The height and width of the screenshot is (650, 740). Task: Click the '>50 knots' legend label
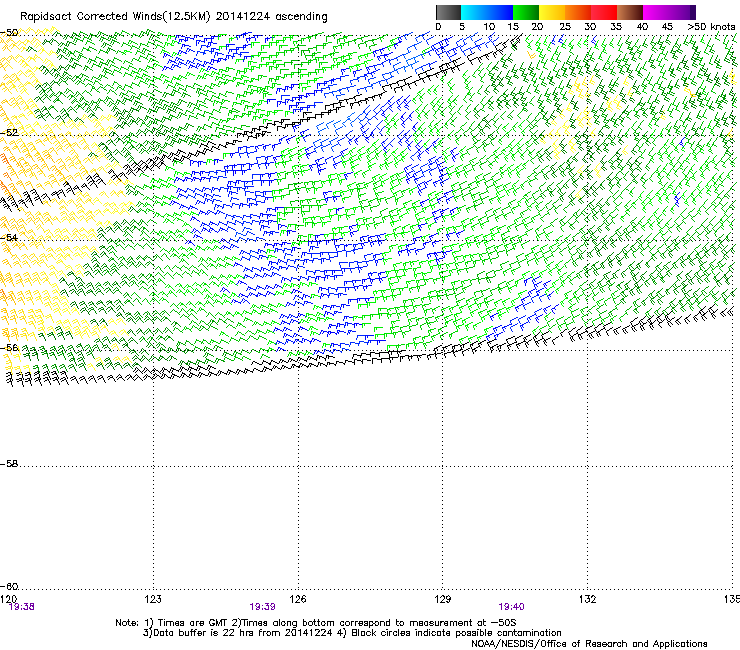711,27
